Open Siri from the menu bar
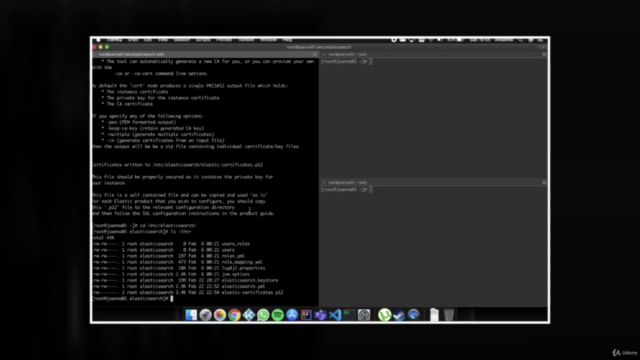This screenshot has height=360, width=640. 531,40
